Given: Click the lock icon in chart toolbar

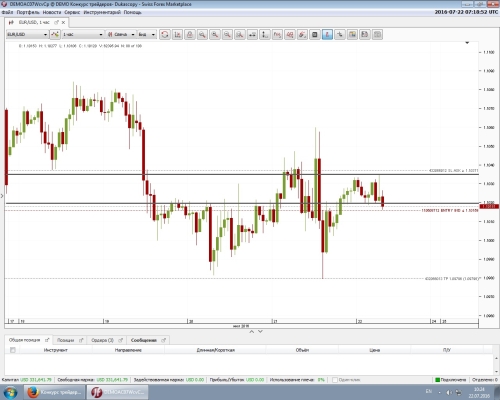Looking at the screenshot, I should coord(190,34).
